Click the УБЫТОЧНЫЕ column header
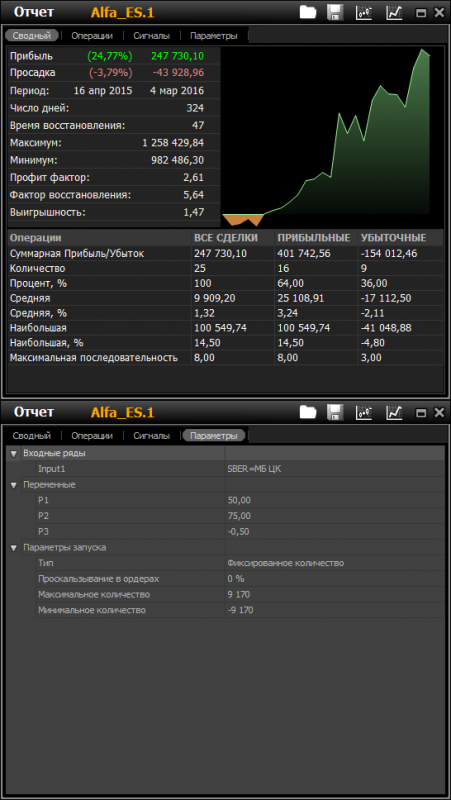This screenshot has width=451, height=800. (393, 238)
